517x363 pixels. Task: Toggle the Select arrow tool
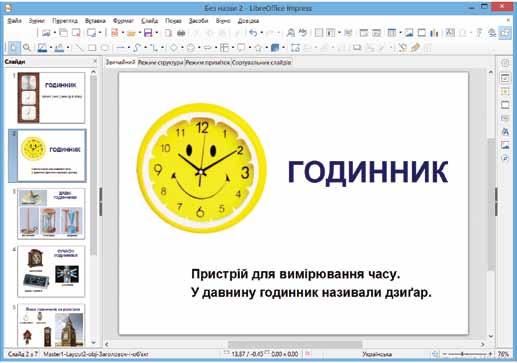tap(13, 48)
